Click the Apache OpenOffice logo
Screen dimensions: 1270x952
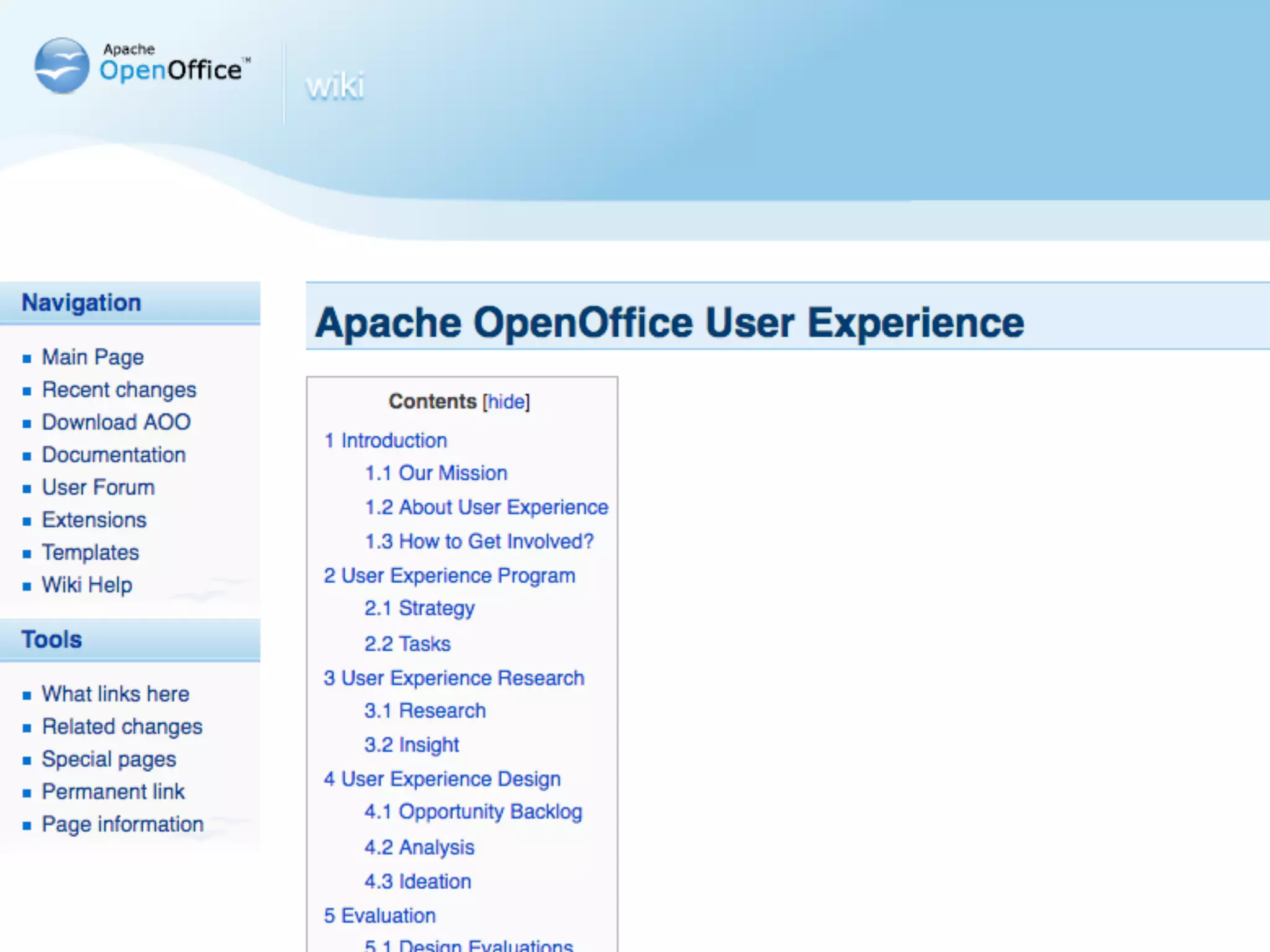[143, 66]
